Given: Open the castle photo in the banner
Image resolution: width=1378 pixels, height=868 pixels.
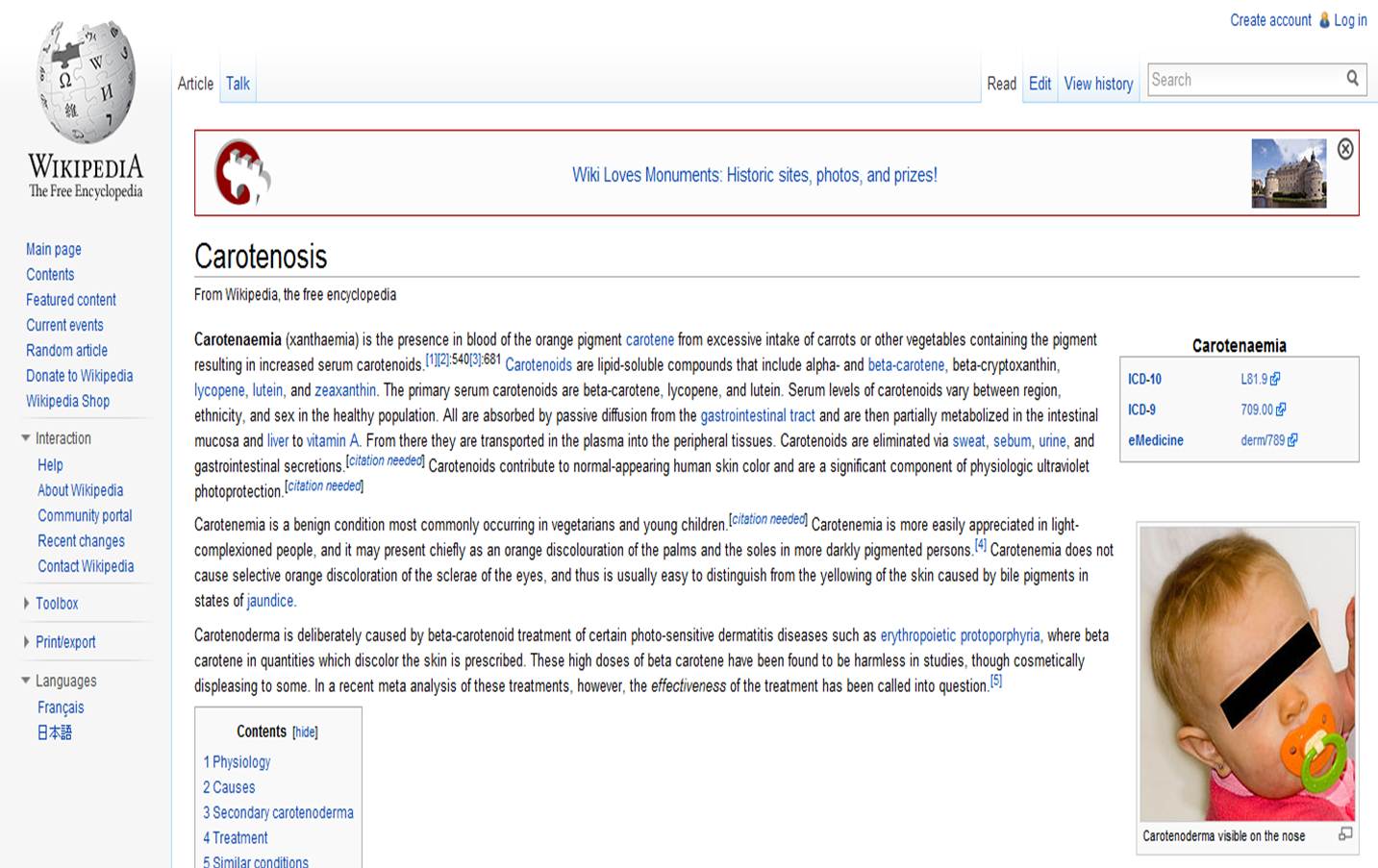Looking at the screenshot, I should click(x=1289, y=174).
